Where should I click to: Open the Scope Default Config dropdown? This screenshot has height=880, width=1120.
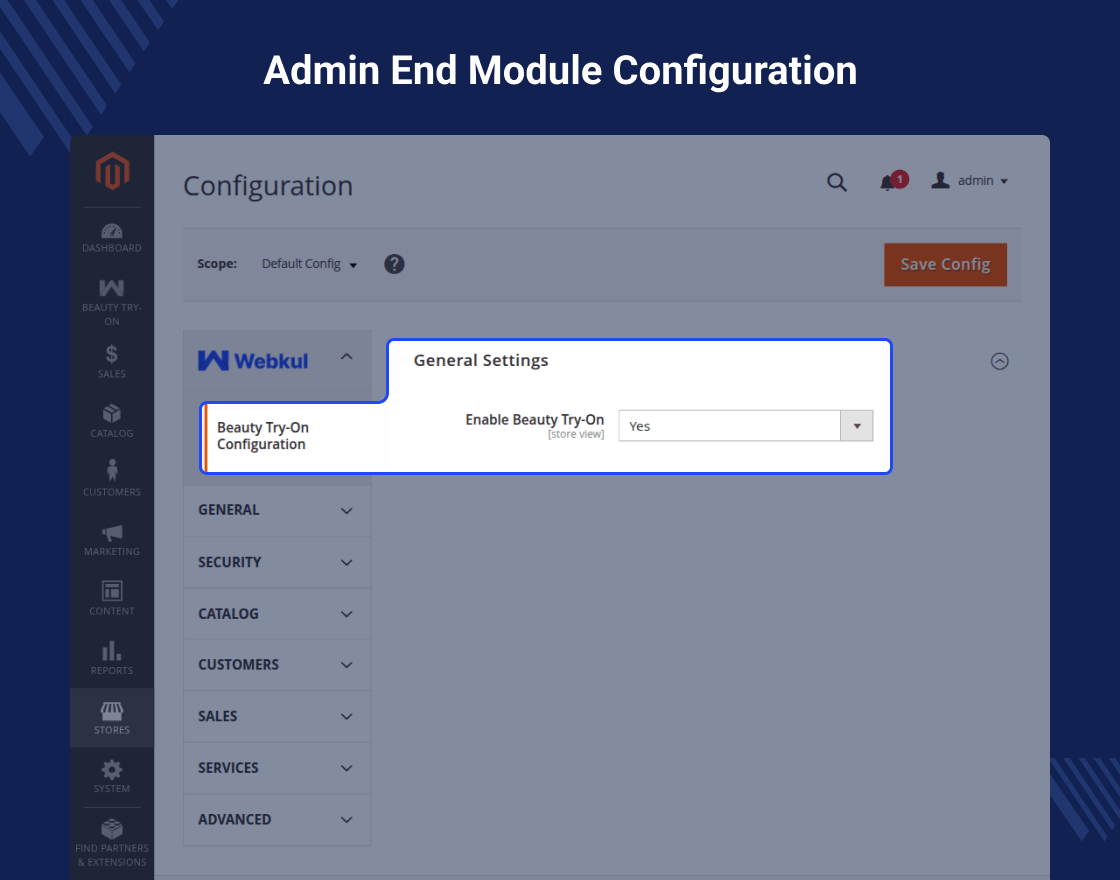309,264
